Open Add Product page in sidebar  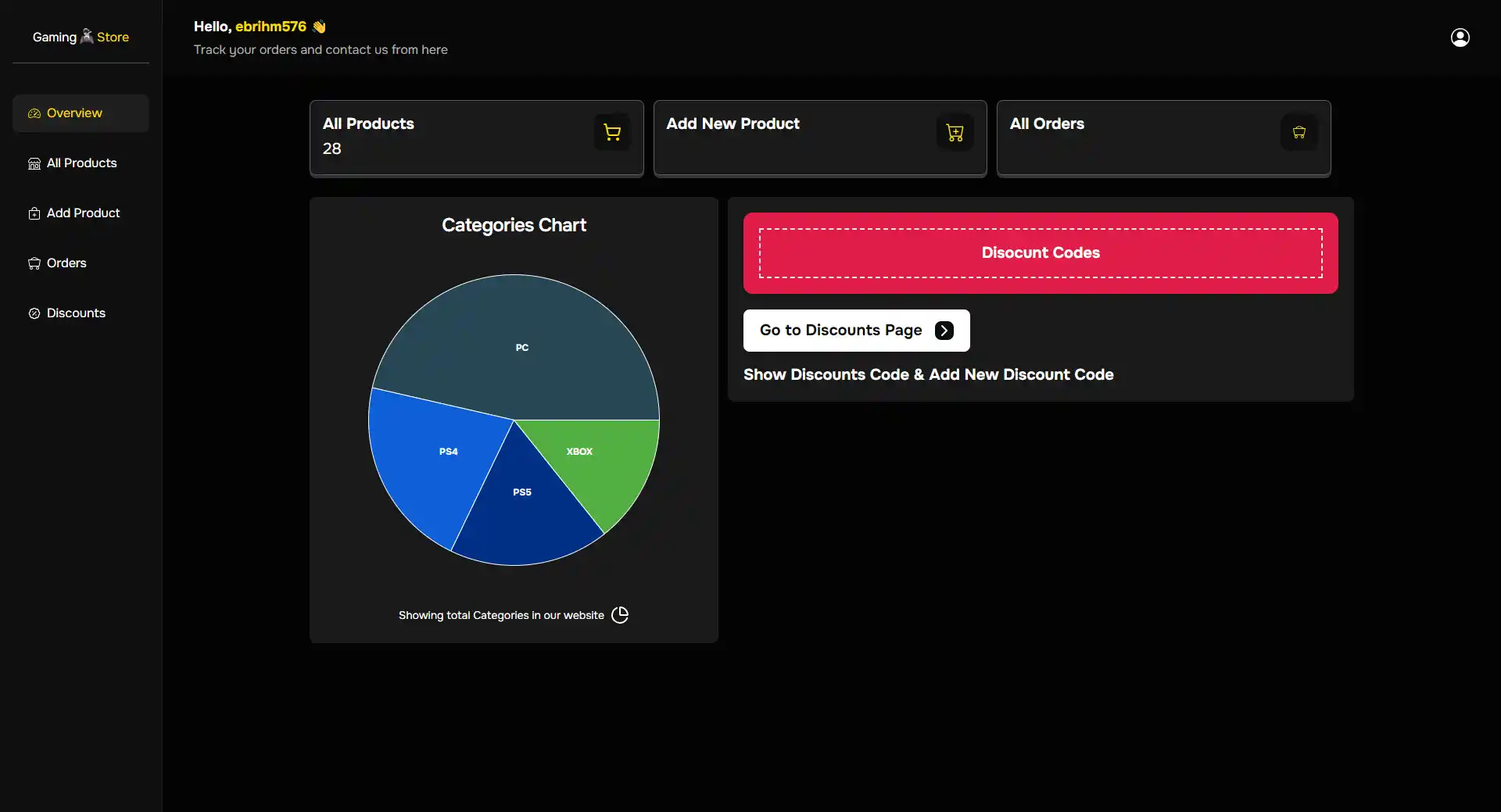[x=83, y=213]
